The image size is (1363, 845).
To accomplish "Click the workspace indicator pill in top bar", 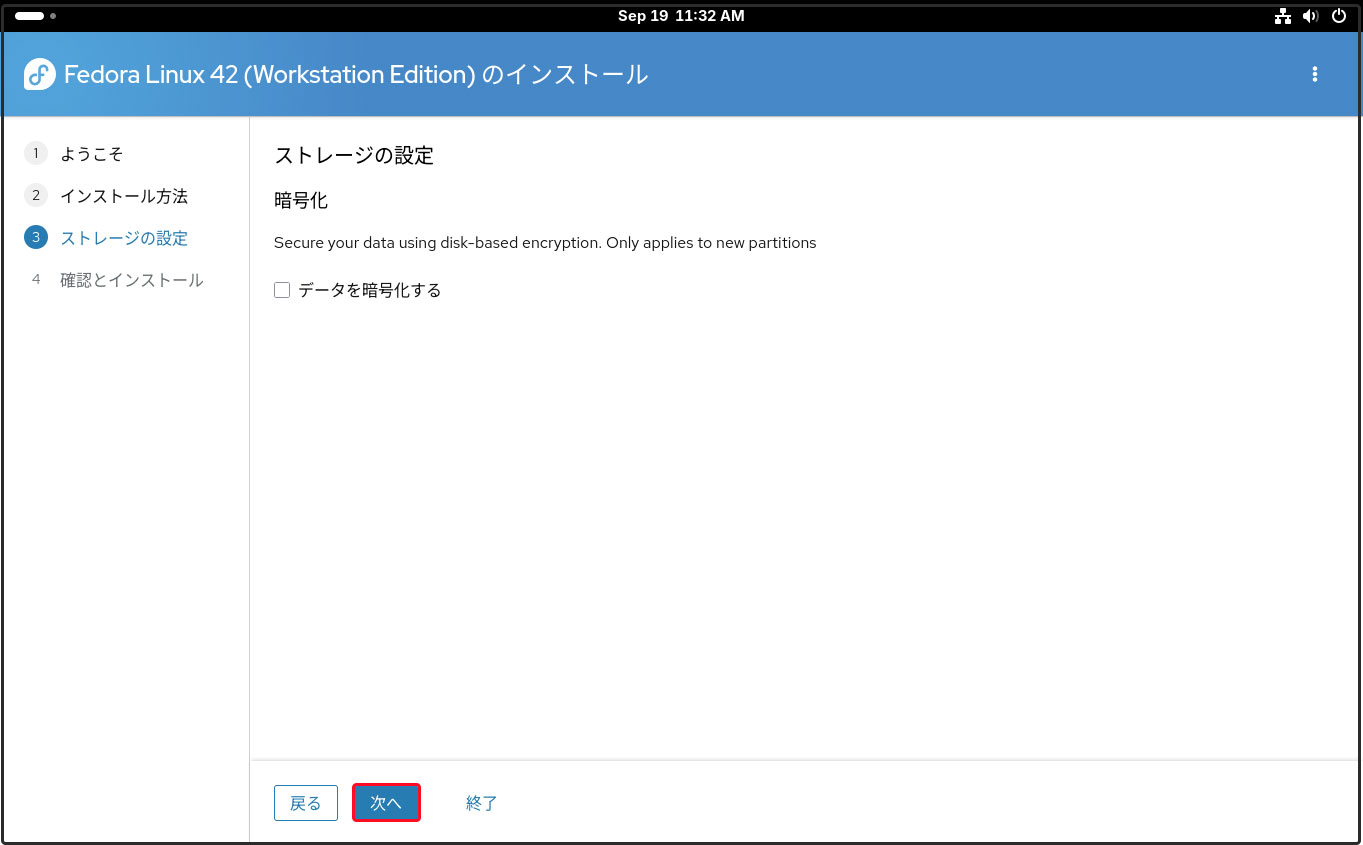I will tap(29, 16).
